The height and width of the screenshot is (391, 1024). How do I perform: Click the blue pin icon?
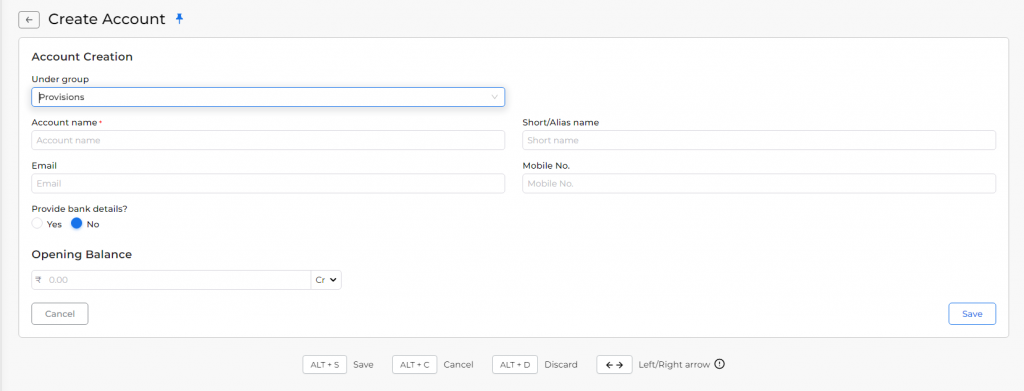180,19
